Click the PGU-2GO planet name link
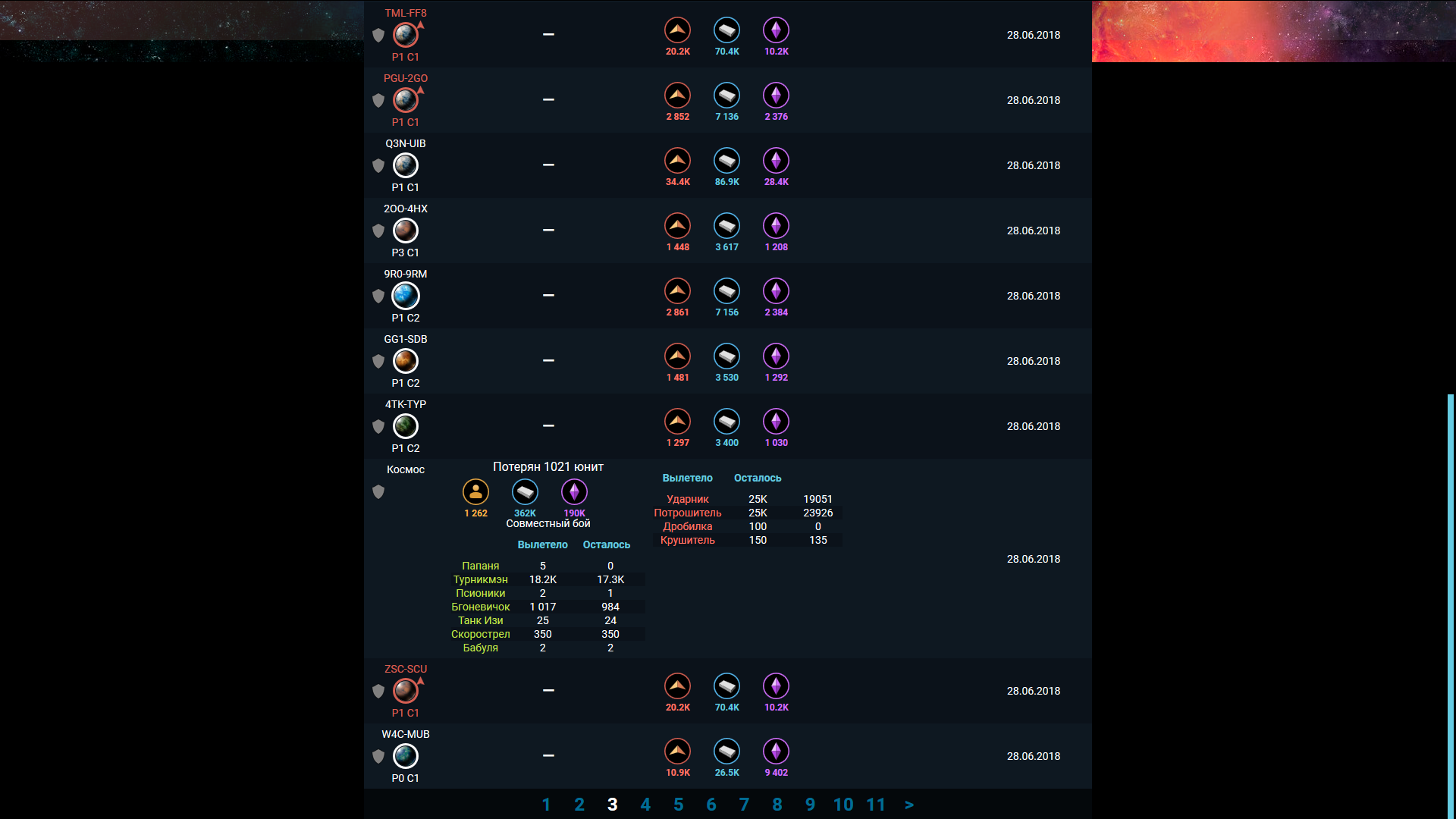The image size is (1456, 819). point(406,78)
